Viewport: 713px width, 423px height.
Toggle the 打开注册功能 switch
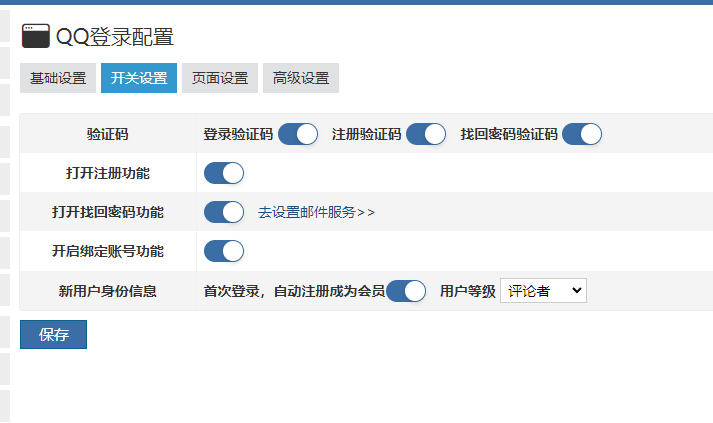(224, 173)
